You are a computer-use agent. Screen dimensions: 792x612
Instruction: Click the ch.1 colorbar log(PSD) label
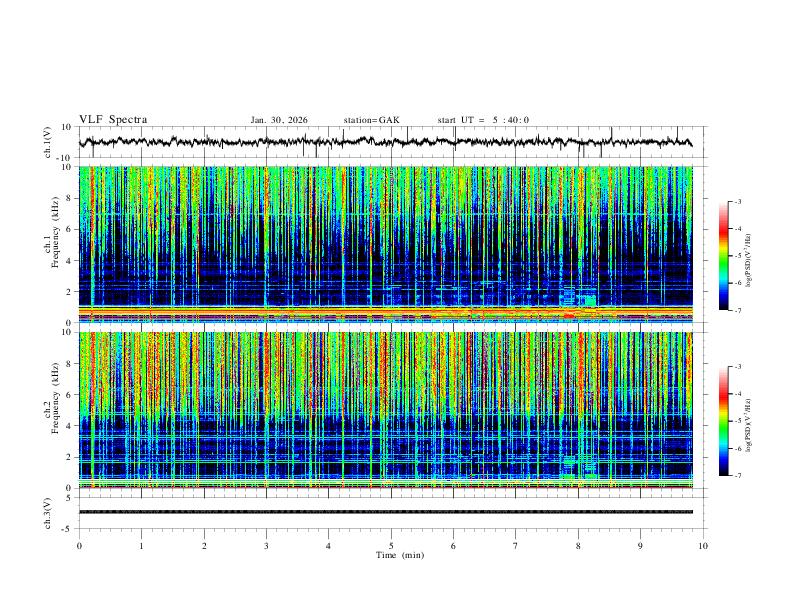coord(748,261)
